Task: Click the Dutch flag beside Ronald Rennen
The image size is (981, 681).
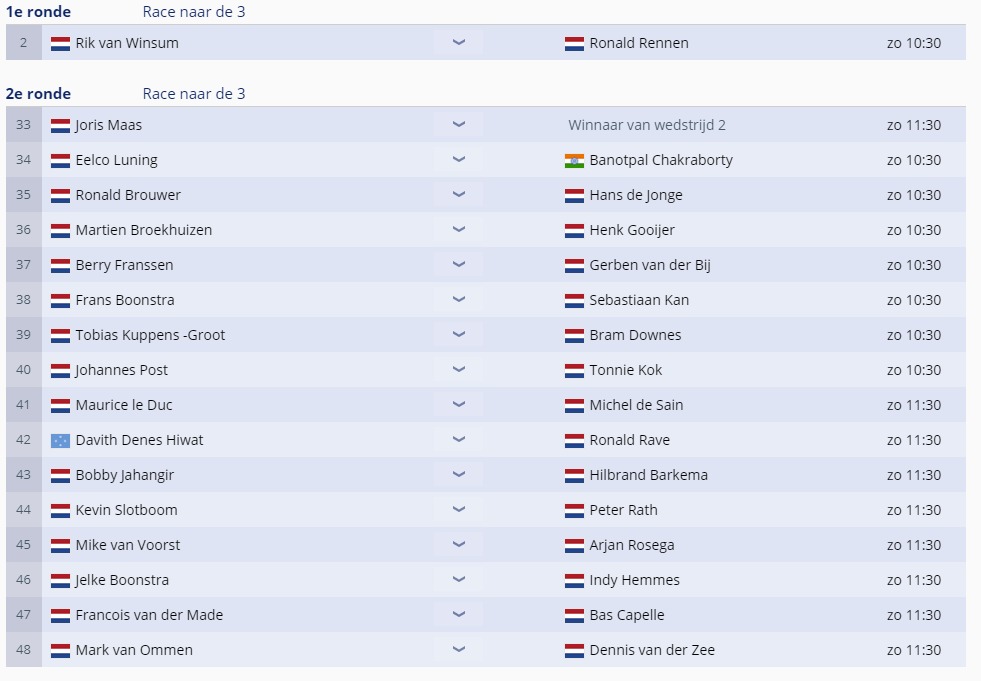Action: 574,44
